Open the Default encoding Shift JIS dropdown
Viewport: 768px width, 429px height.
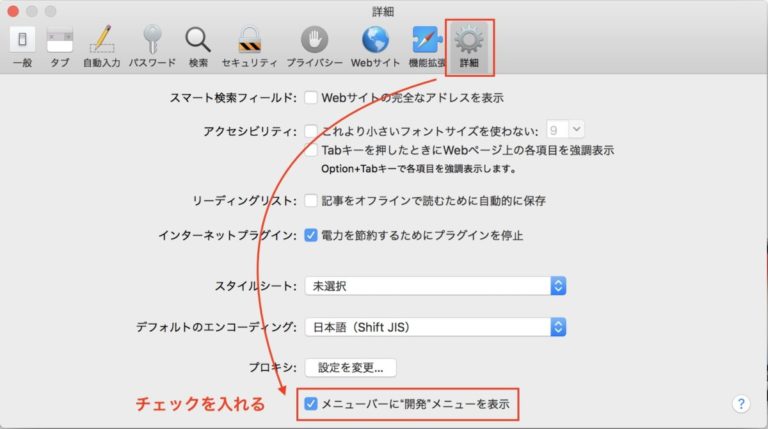pos(435,327)
